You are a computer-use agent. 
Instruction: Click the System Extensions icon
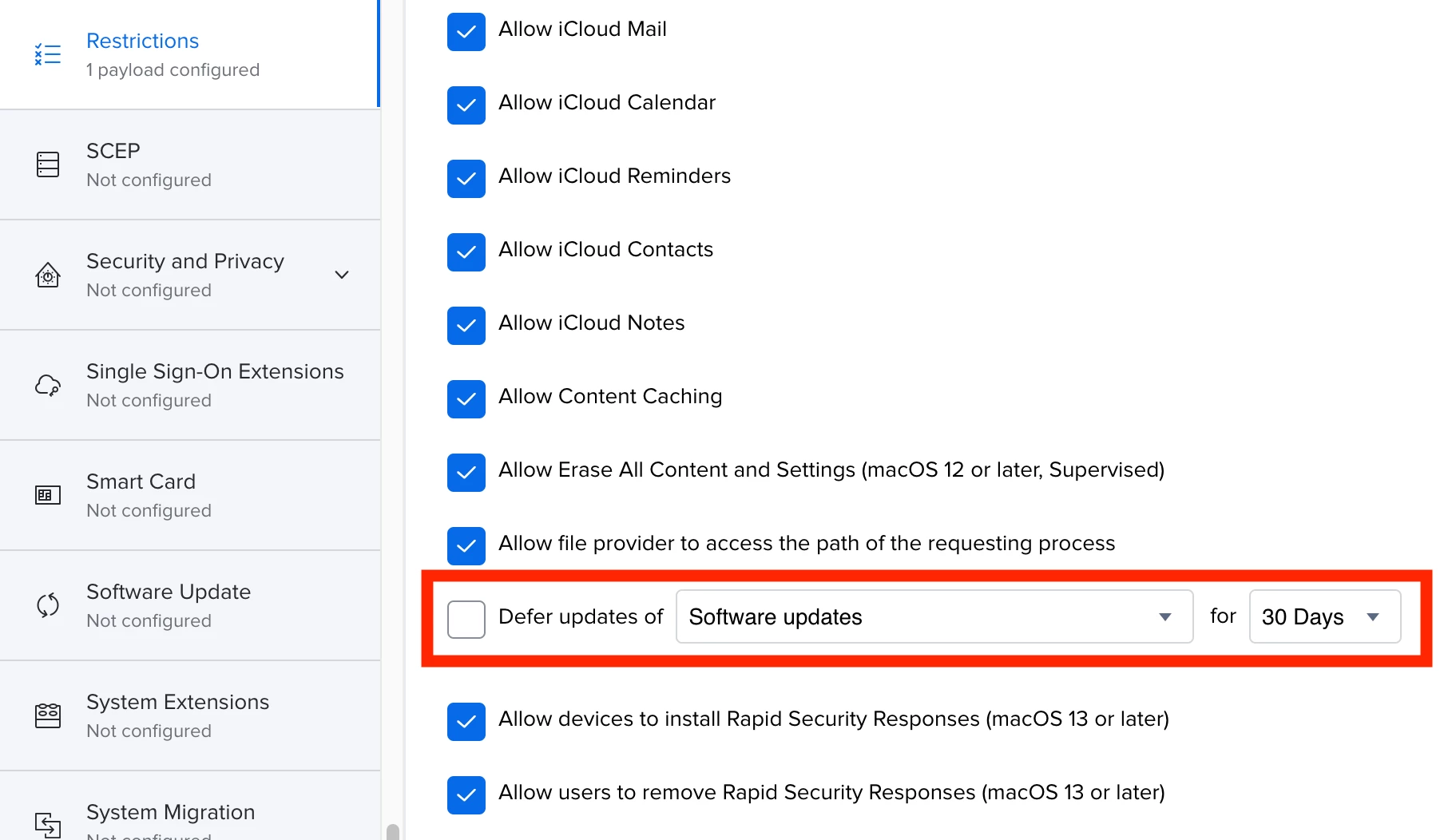pos(48,715)
